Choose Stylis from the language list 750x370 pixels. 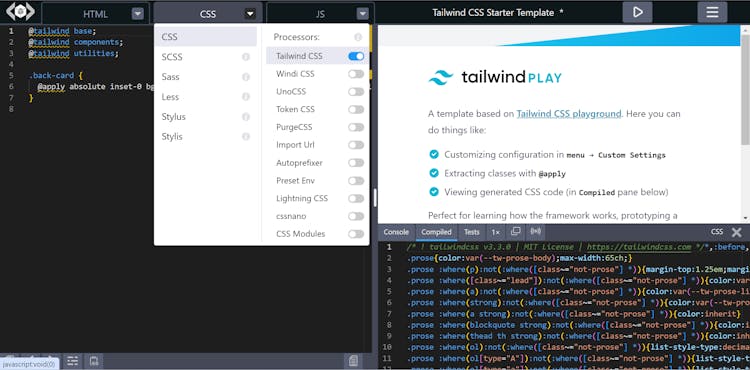pos(206,137)
